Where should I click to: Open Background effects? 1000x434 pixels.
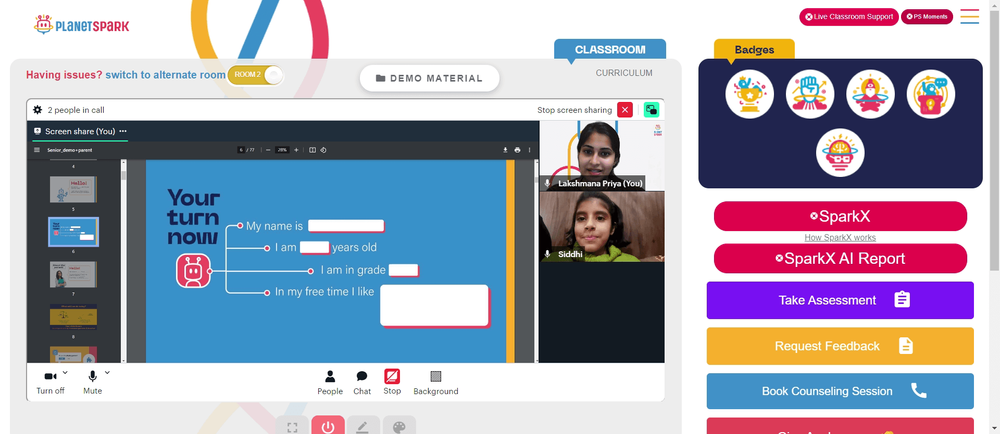(x=436, y=382)
